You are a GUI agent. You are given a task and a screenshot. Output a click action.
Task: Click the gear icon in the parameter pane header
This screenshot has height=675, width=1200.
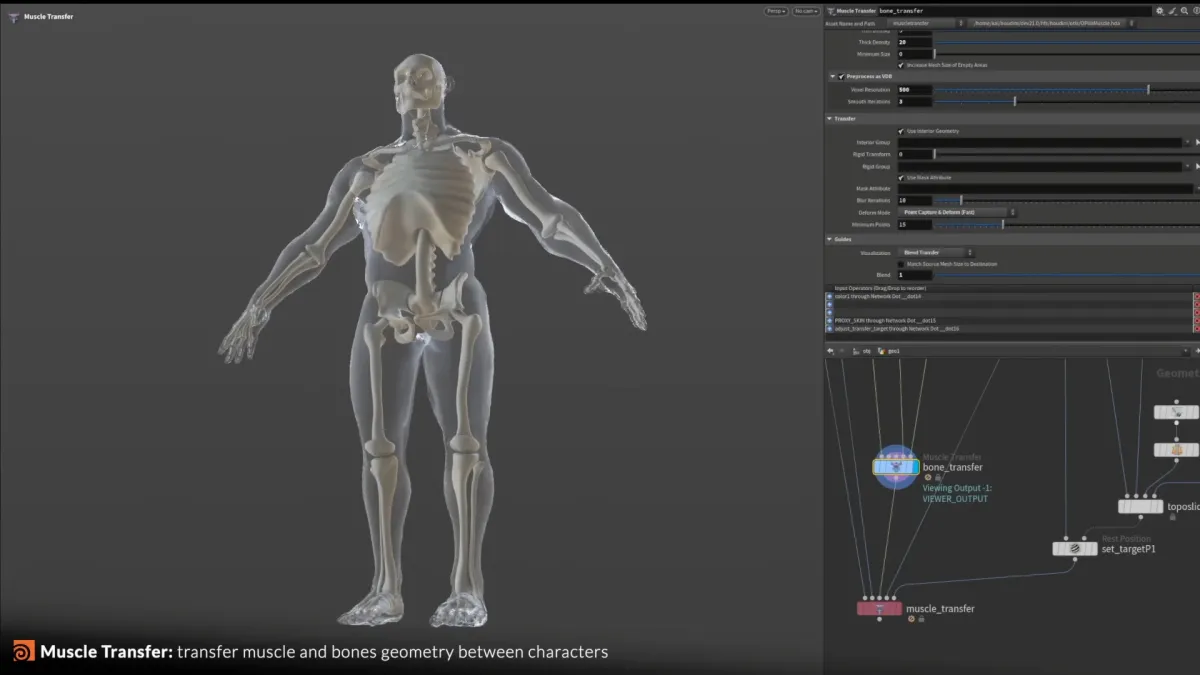click(x=1159, y=11)
